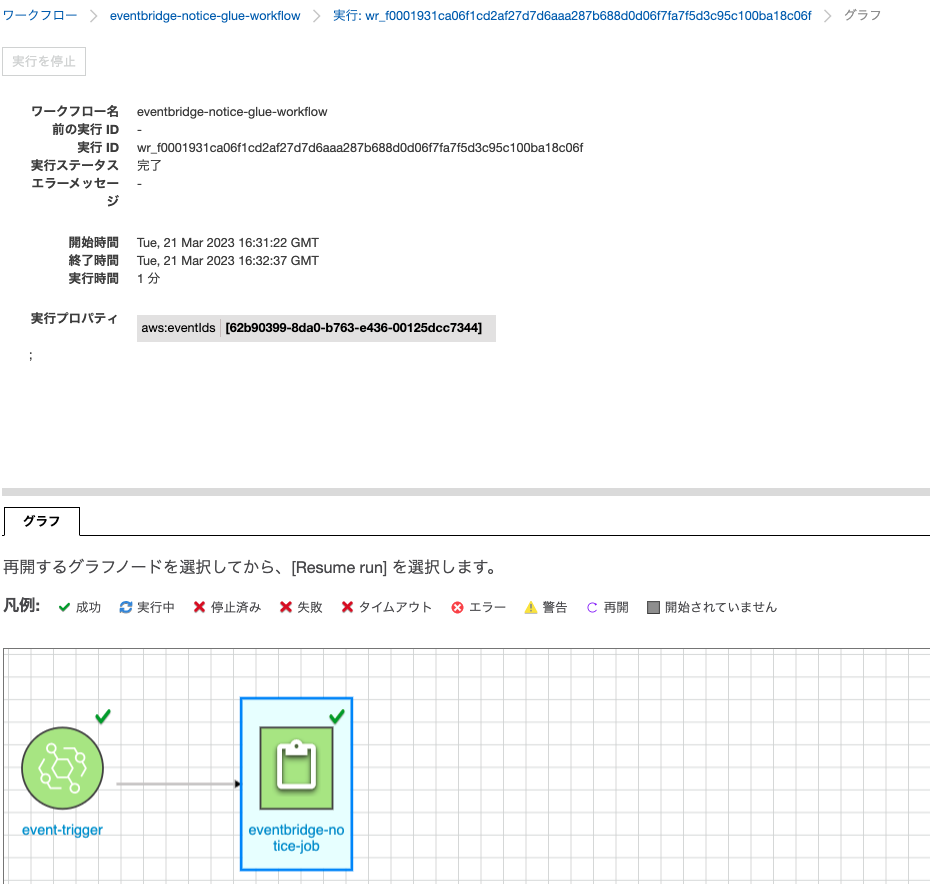Click the 実行 ID value wr_f0001931ca06f
930x884 pixels.
tap(360, 148)
